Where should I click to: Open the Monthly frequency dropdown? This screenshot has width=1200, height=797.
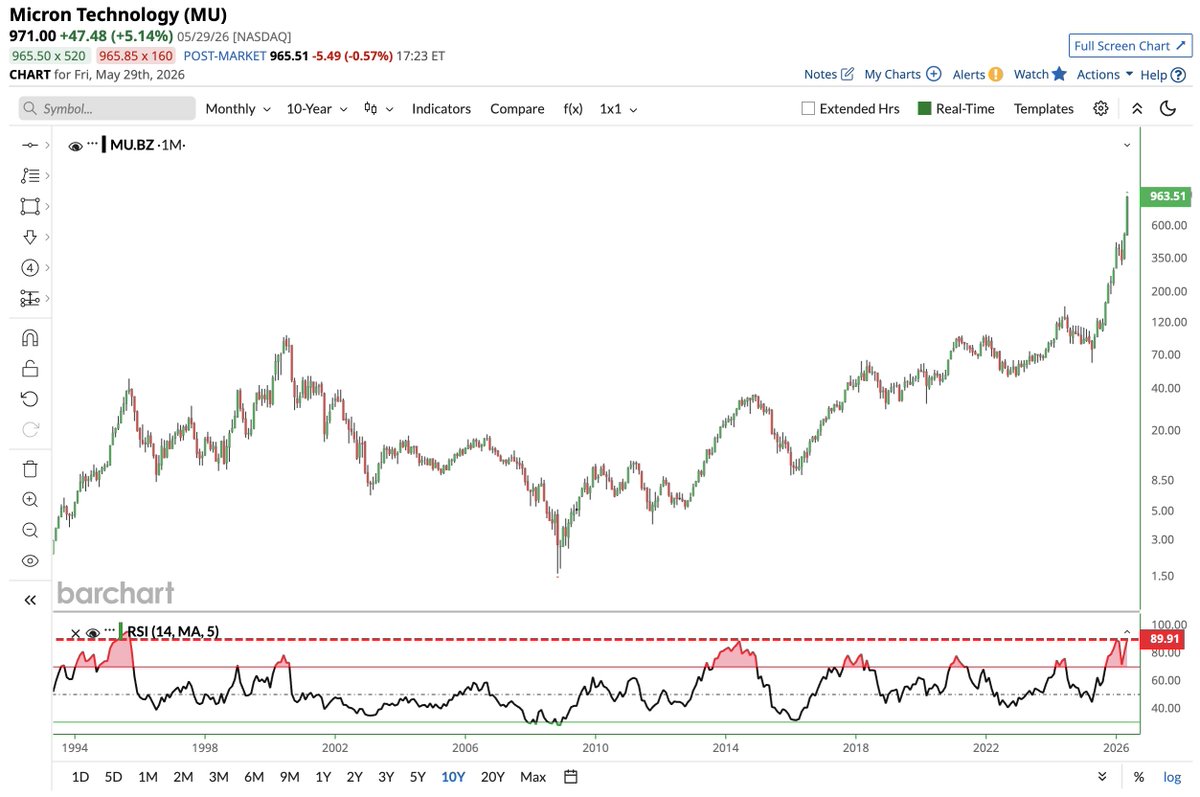point(238,109)
